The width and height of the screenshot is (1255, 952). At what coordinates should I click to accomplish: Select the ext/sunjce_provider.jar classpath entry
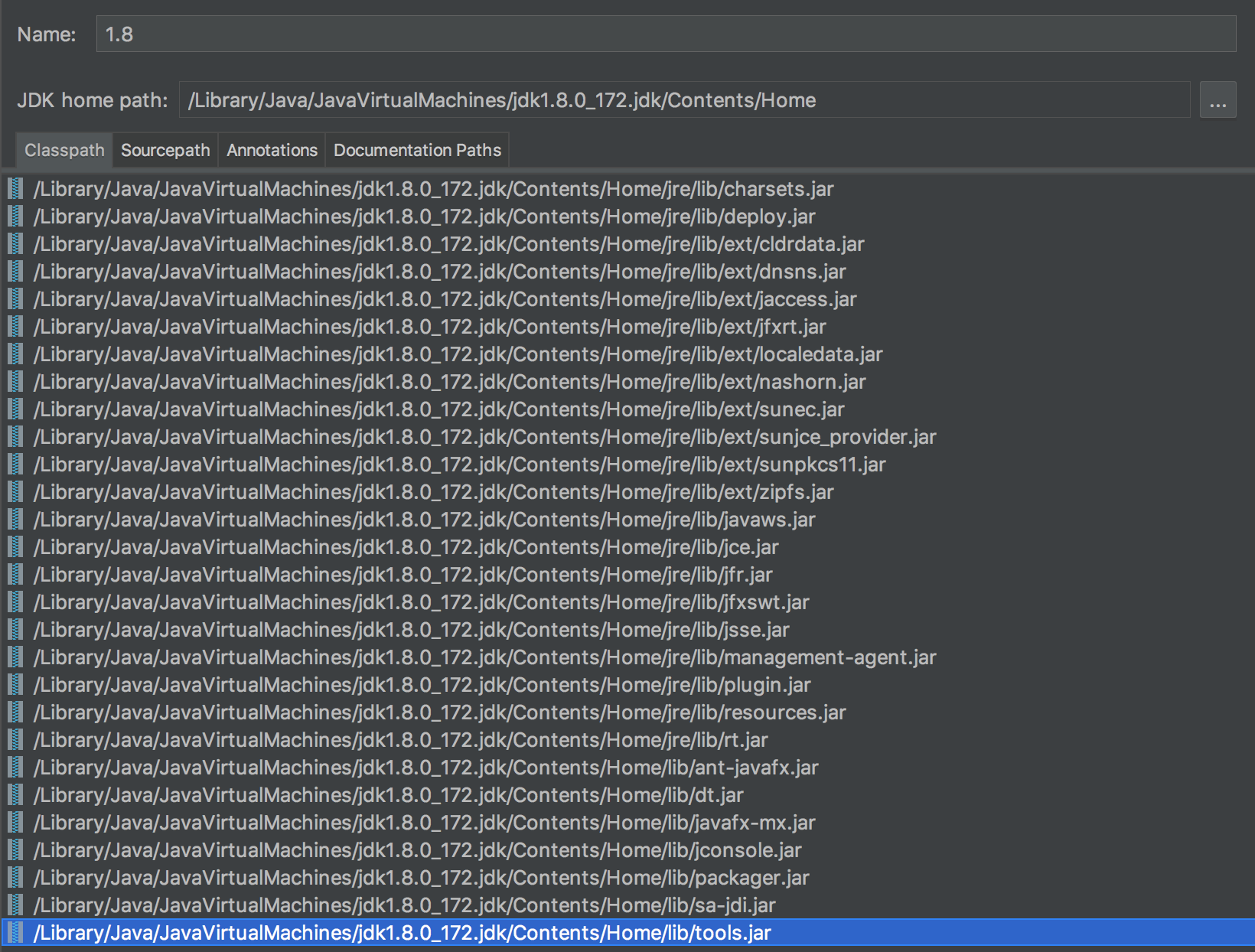pos(627,436)
